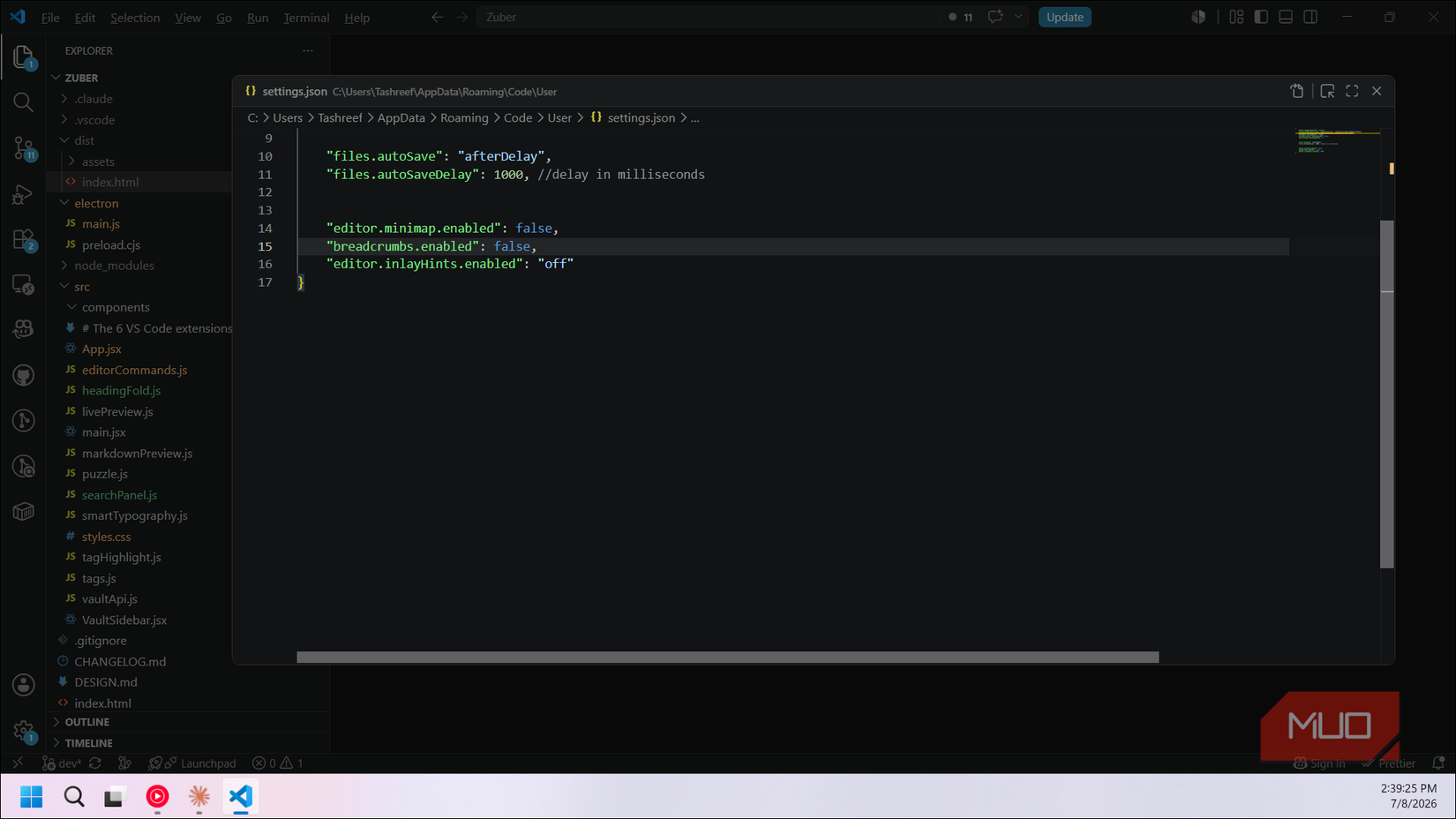
Task: Open the Search view in activity bar
Action: 24,102
